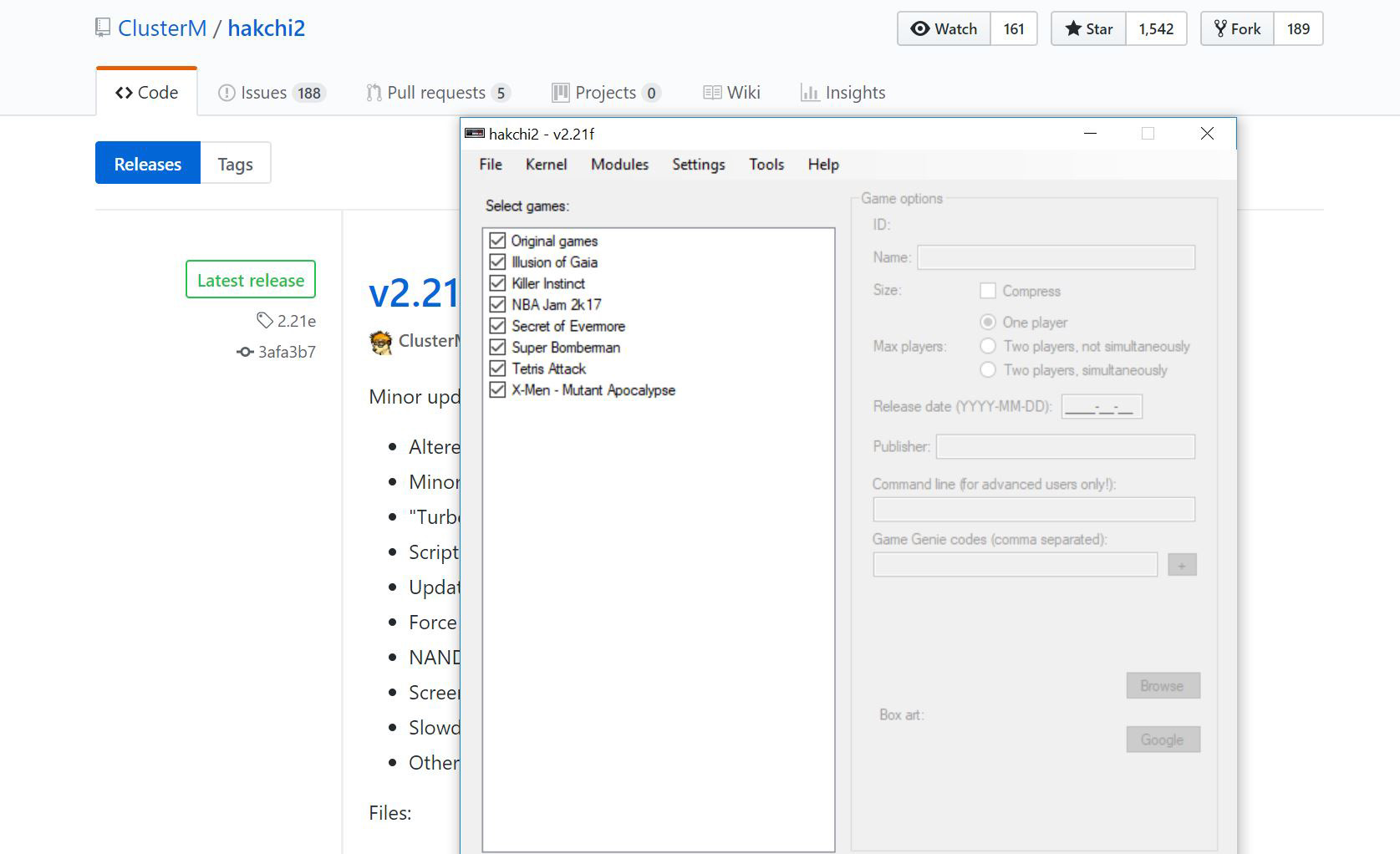Click the ClusterM avatar image

[x=381, y=342]
